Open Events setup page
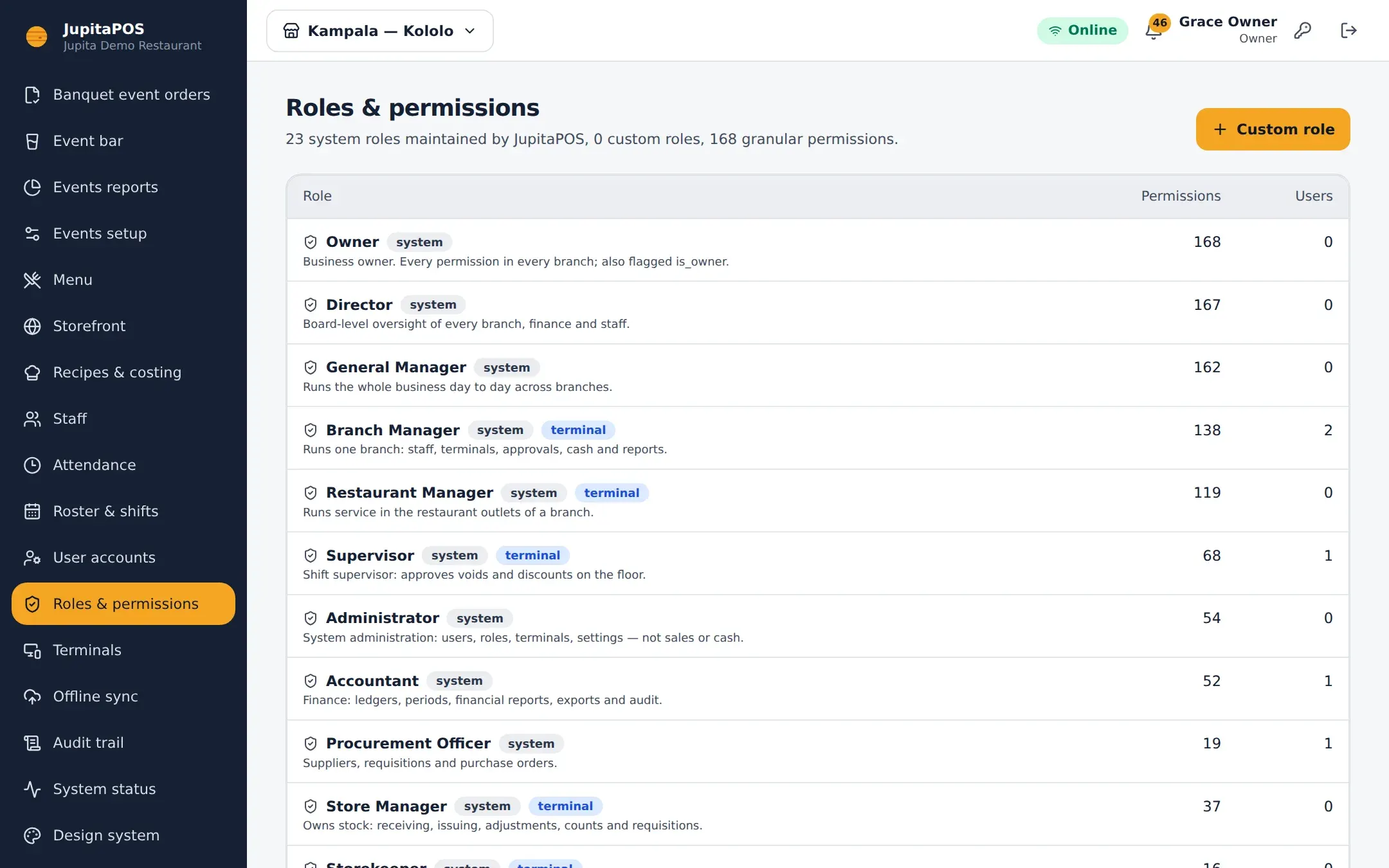 point(123,233)
